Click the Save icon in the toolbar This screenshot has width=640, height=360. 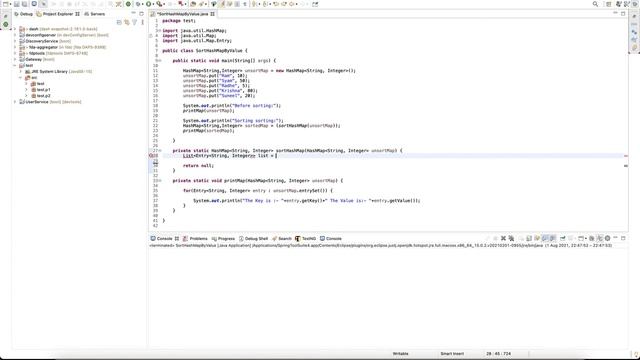17,4
